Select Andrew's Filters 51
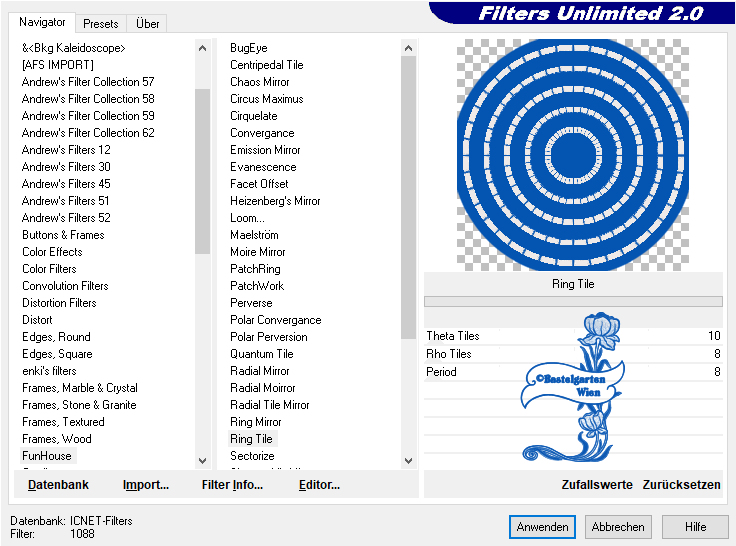Screen dimensions: 736x546 point(66,200)
